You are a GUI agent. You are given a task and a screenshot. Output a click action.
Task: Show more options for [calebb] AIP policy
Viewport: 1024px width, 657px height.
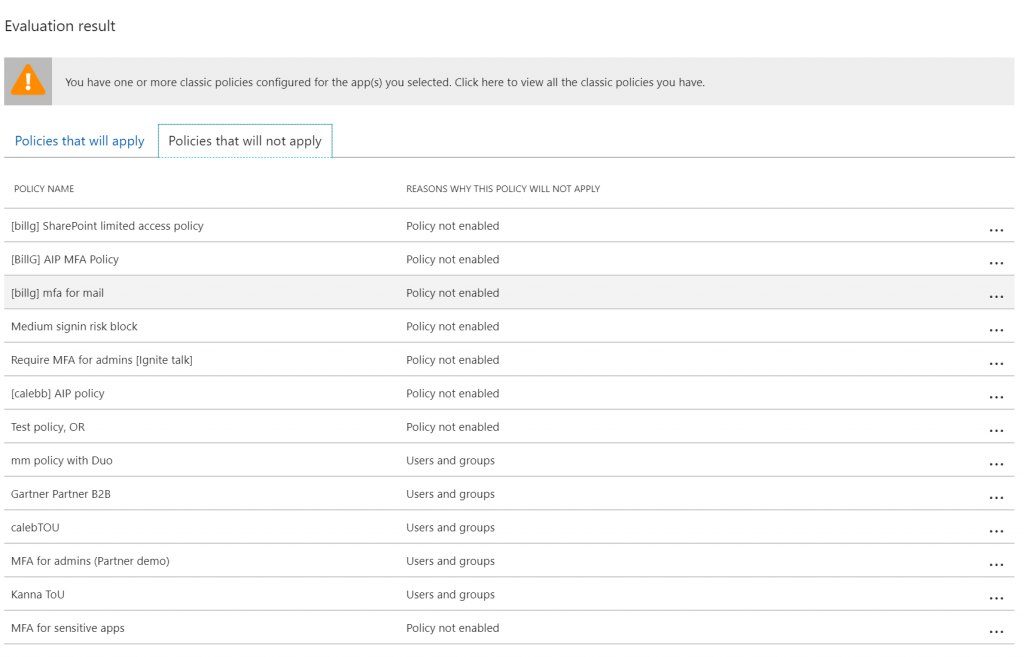(x=995, y=397)
